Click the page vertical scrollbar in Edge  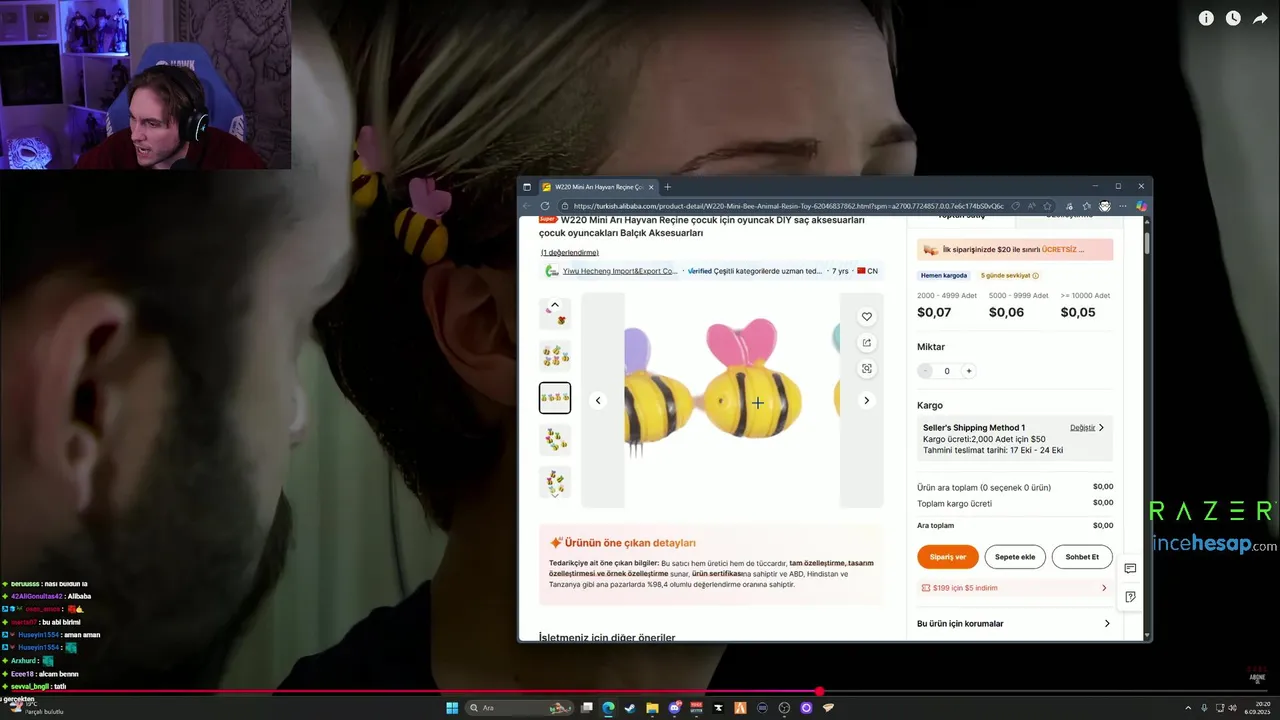pos(1147,242)
